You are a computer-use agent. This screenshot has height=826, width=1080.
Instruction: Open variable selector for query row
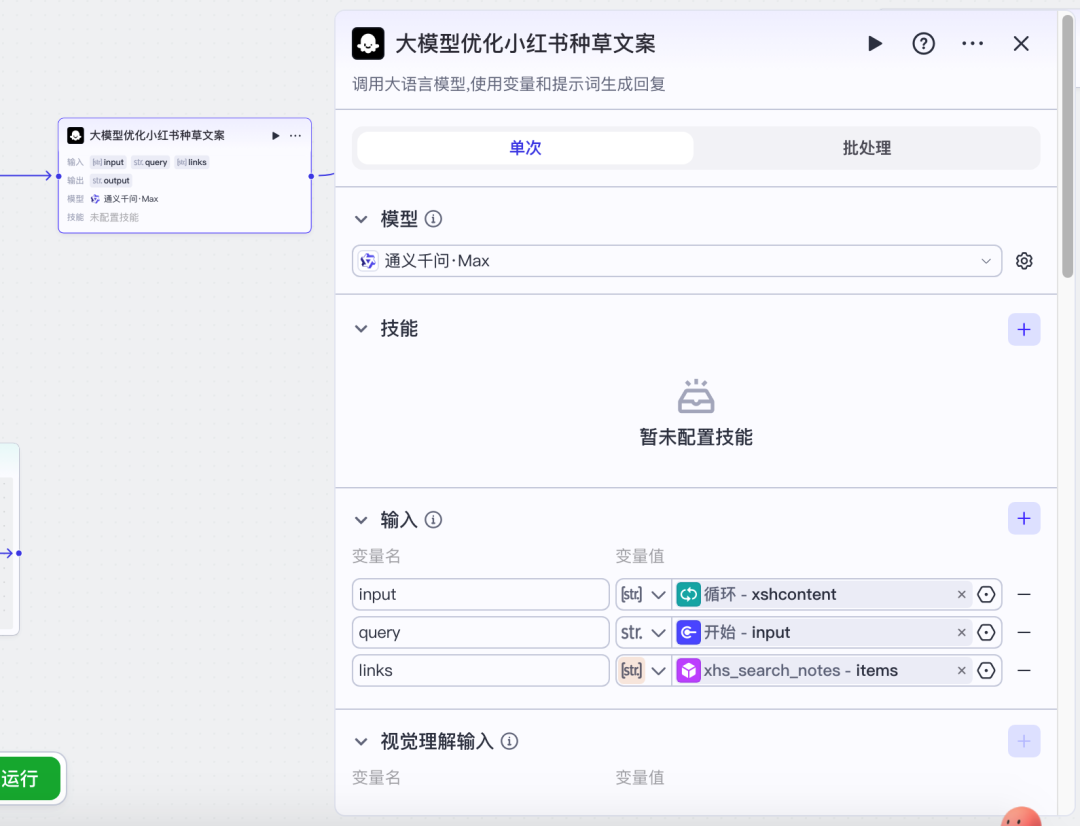986,632
